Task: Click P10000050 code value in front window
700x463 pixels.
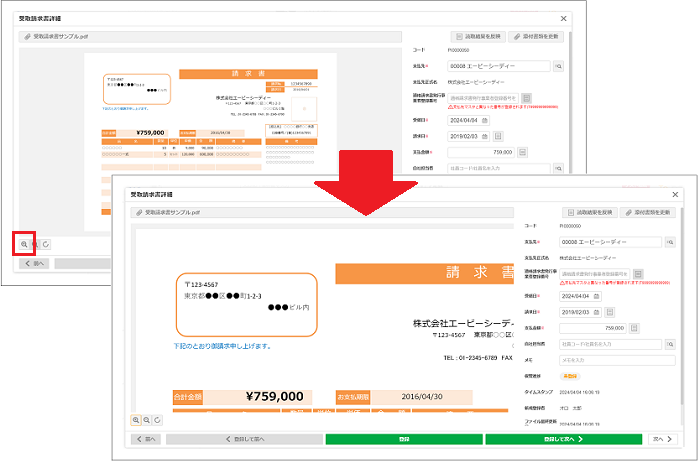Action: [570, 226]
